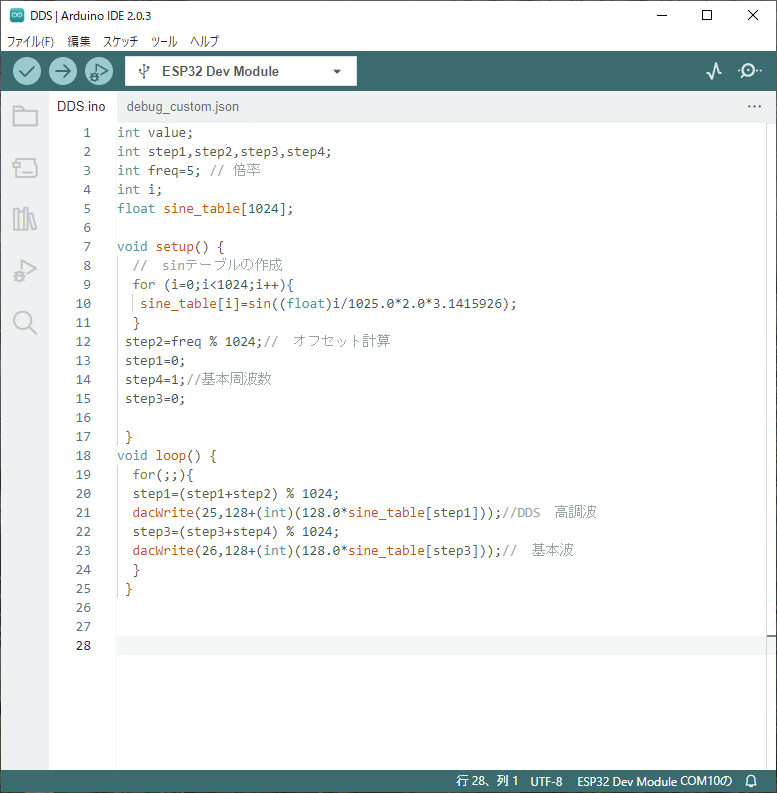Click the vertical scrollbar marker at line 28
Screen dimensions: 777x793
point(771,636)
